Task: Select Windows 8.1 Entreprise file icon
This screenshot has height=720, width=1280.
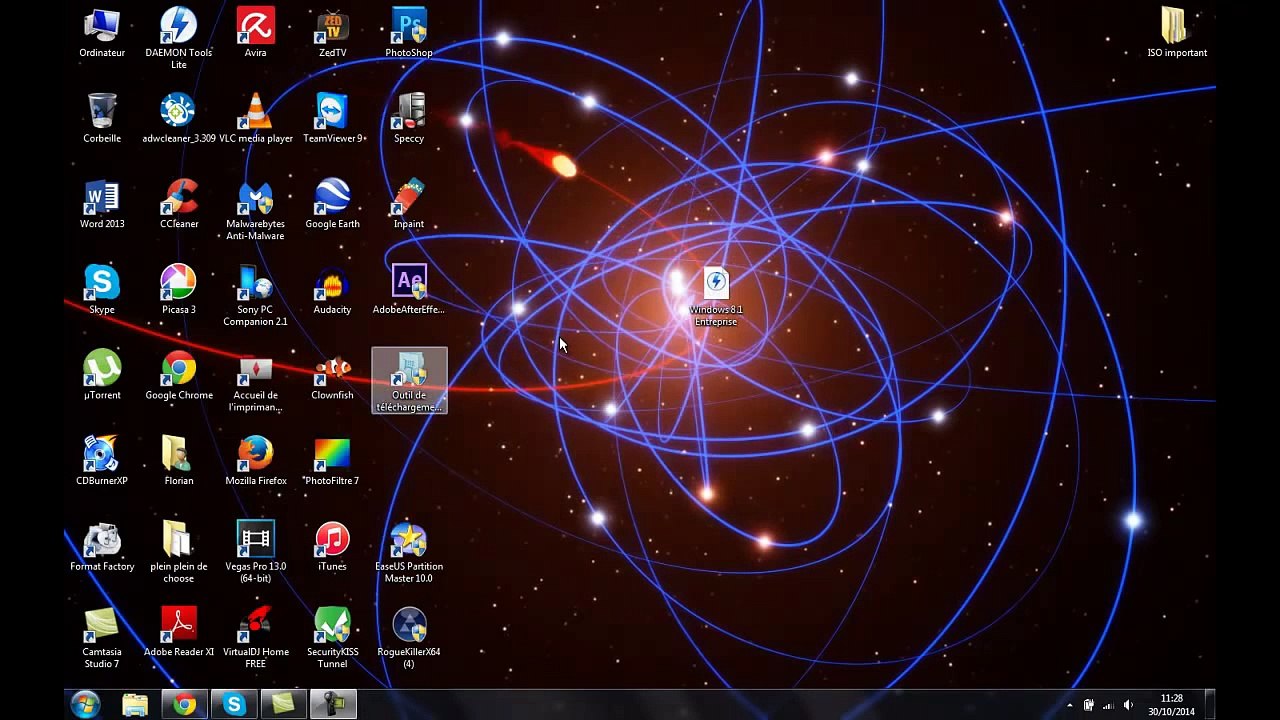Action: (716, 297)
